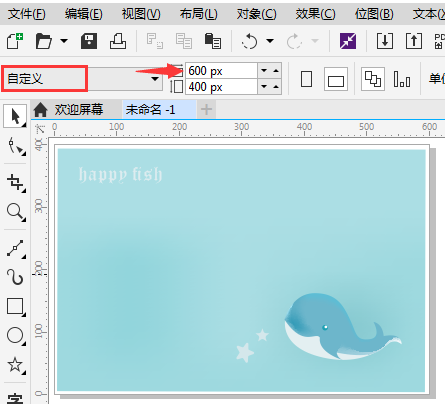Screen dimensions: 445x404
Task: Open the 对象(C) menu
Action: 256,14
